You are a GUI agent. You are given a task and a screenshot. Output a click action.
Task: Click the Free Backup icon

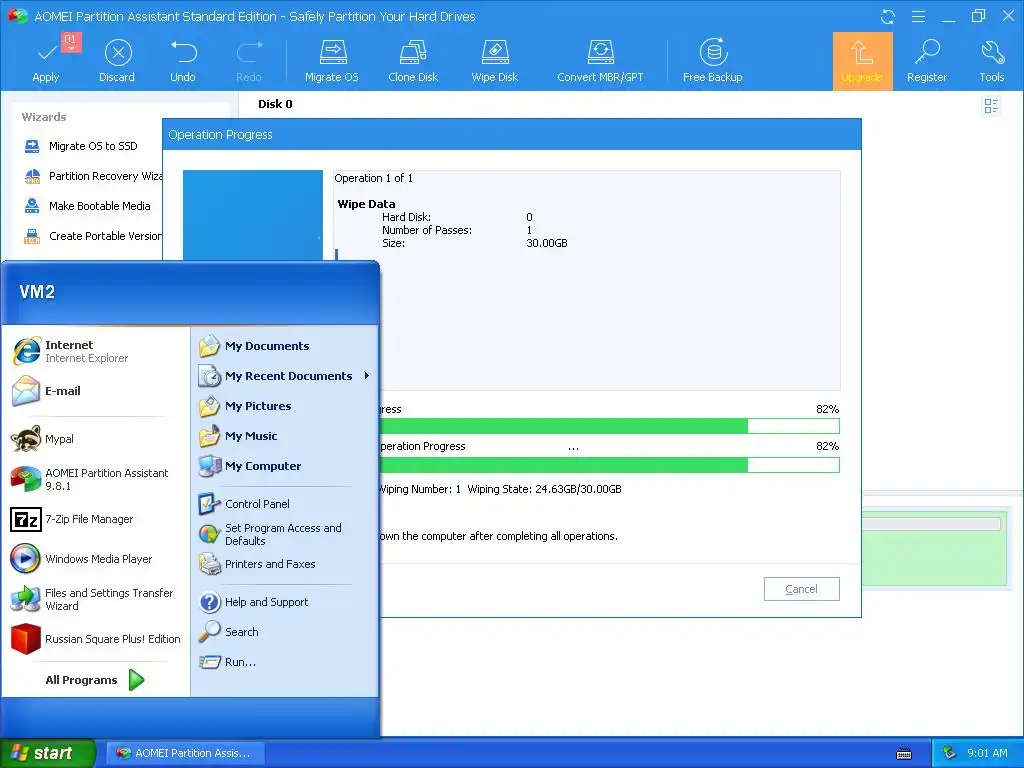point(713,52)
